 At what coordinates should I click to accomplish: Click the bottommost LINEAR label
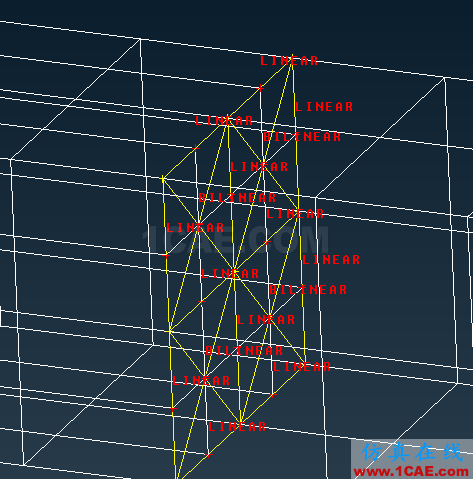click(x=237, y=427)
